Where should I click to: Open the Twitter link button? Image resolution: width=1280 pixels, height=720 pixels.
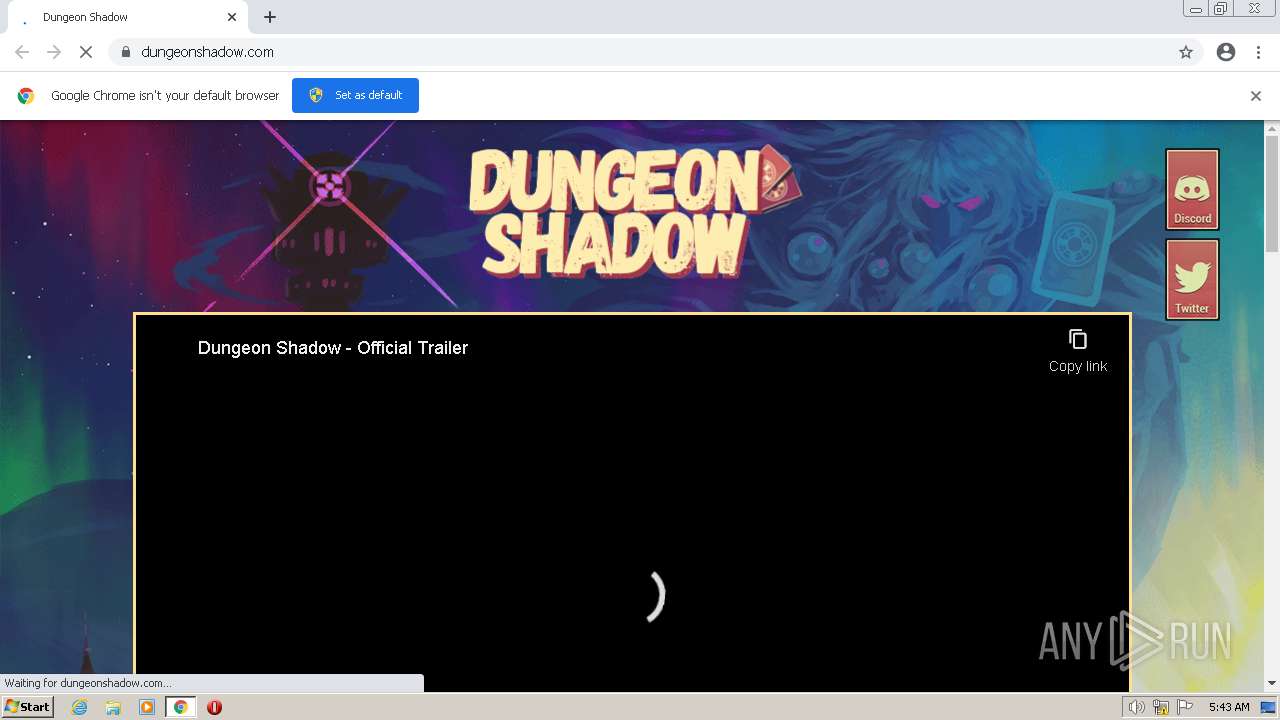pyautogui.click(x=1192, y=279)
